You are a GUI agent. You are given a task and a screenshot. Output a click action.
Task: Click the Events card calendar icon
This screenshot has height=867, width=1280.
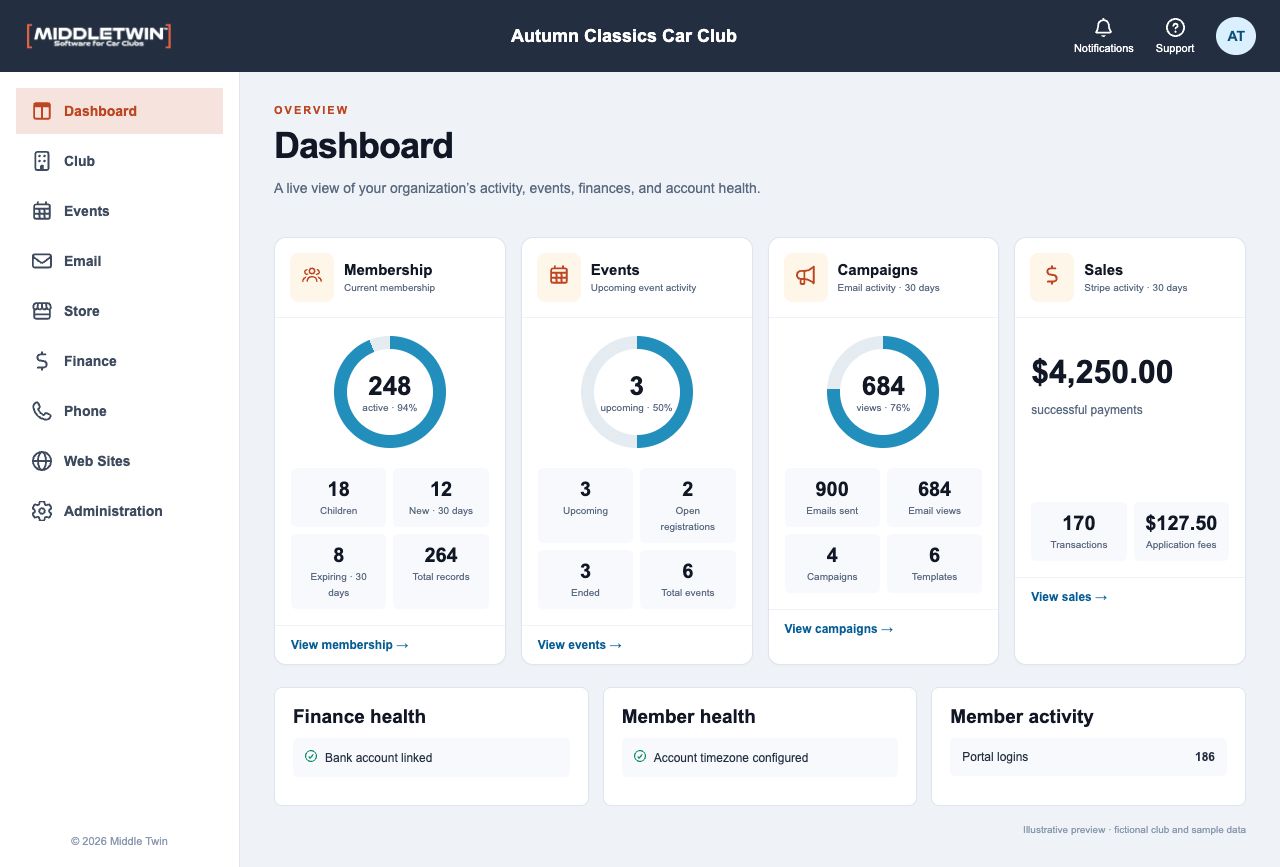[x=559, y=276]
